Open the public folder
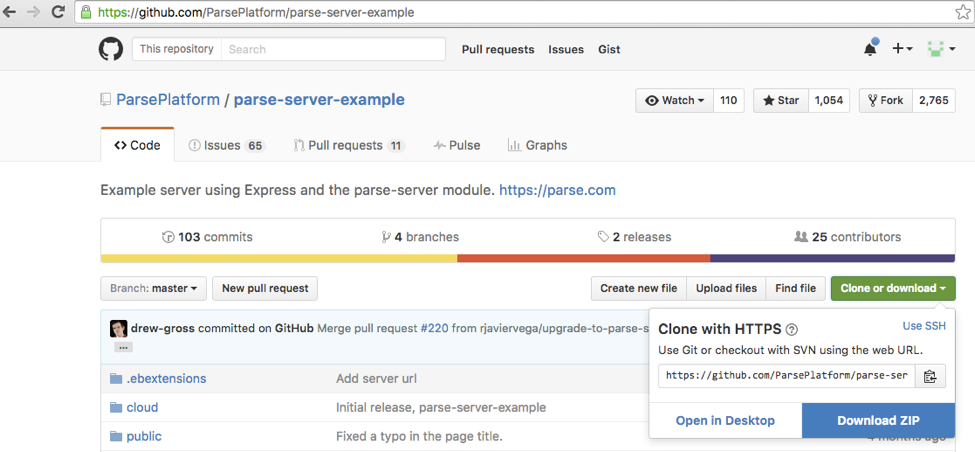Screen dimensions: 975x452 pyautogui.click(x=144, y=436)
